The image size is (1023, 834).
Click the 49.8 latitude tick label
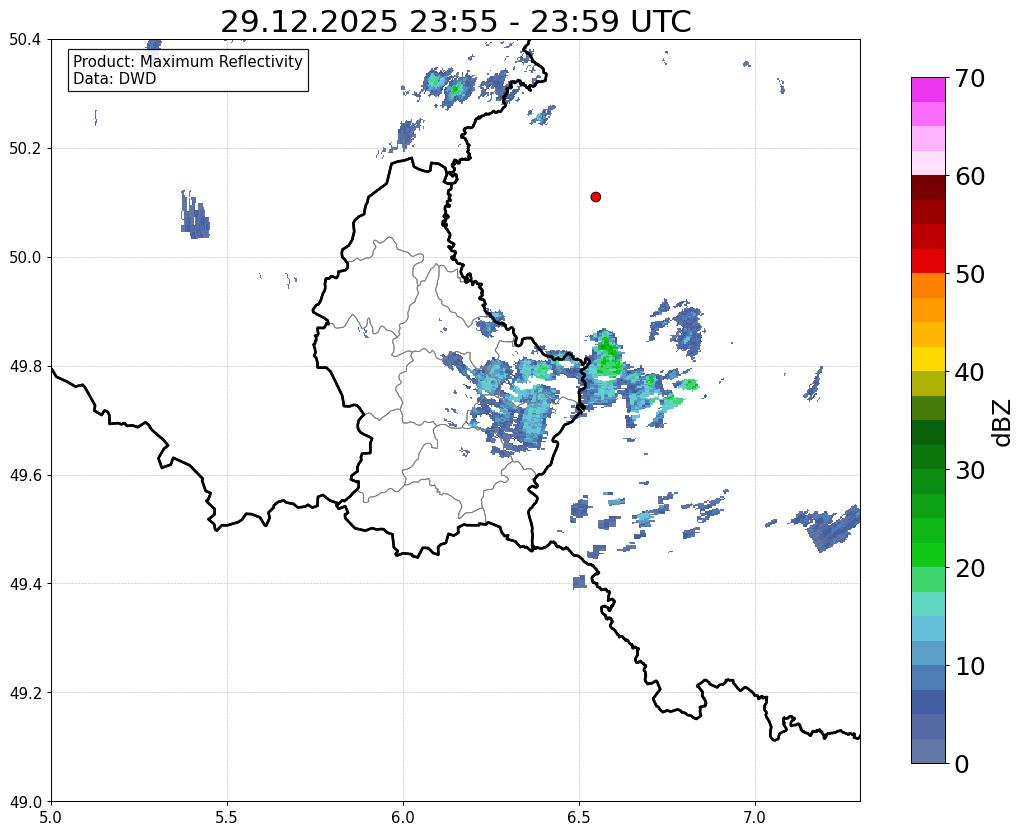click(25, 367)
